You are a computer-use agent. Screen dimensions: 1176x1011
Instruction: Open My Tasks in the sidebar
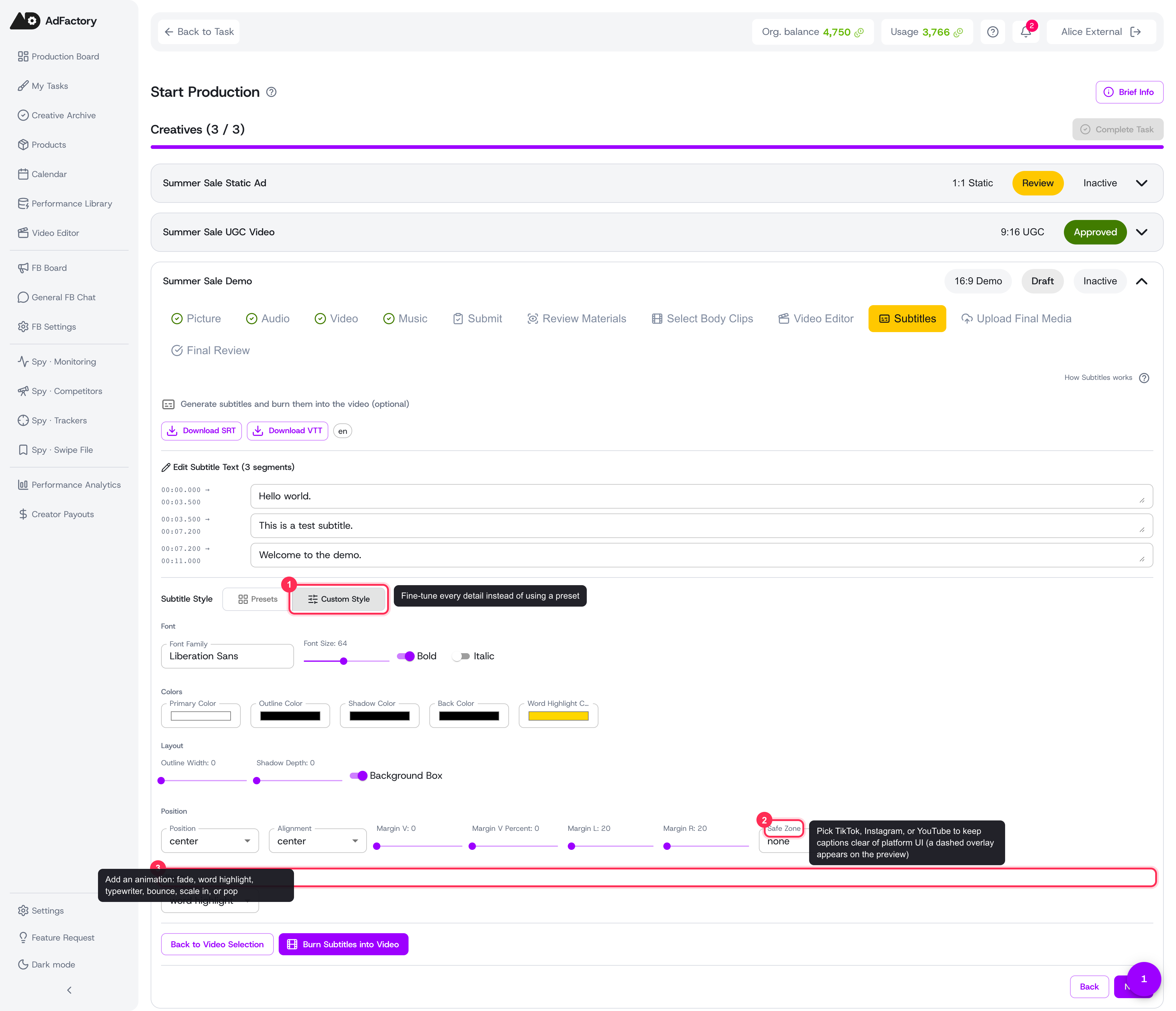click(x=43, y=86)
